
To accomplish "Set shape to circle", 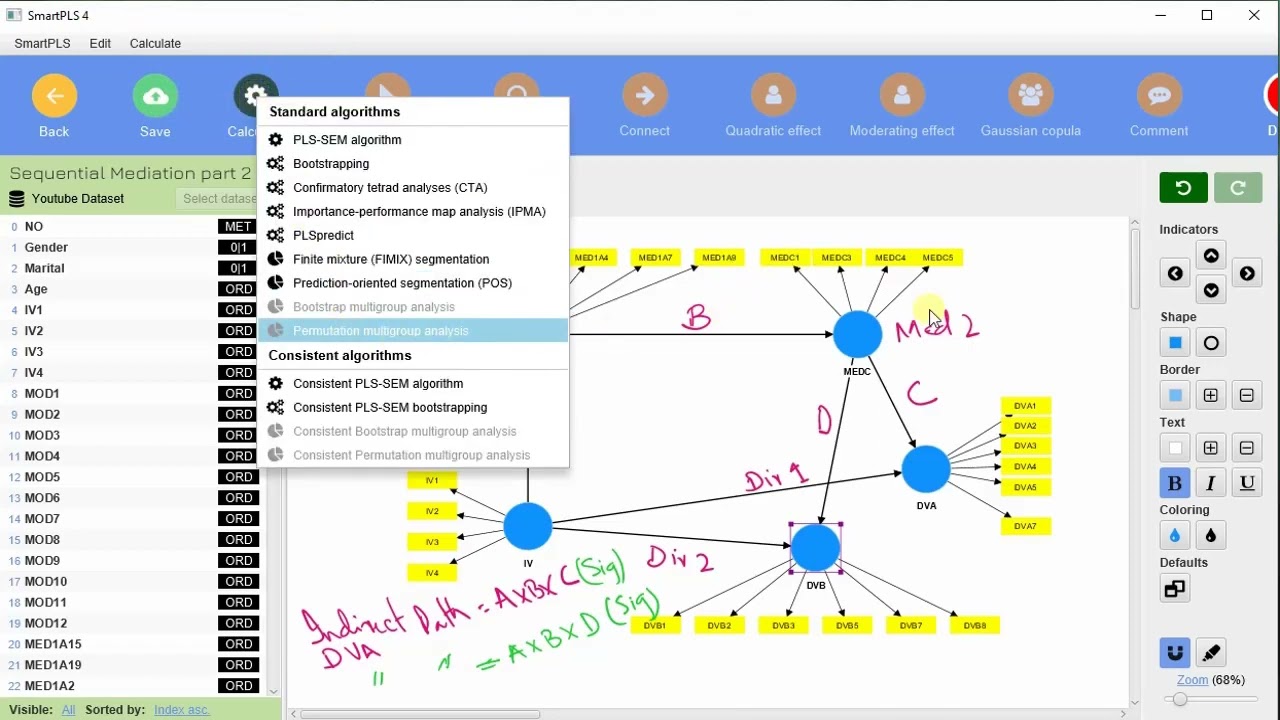I will pos(1211,343).
